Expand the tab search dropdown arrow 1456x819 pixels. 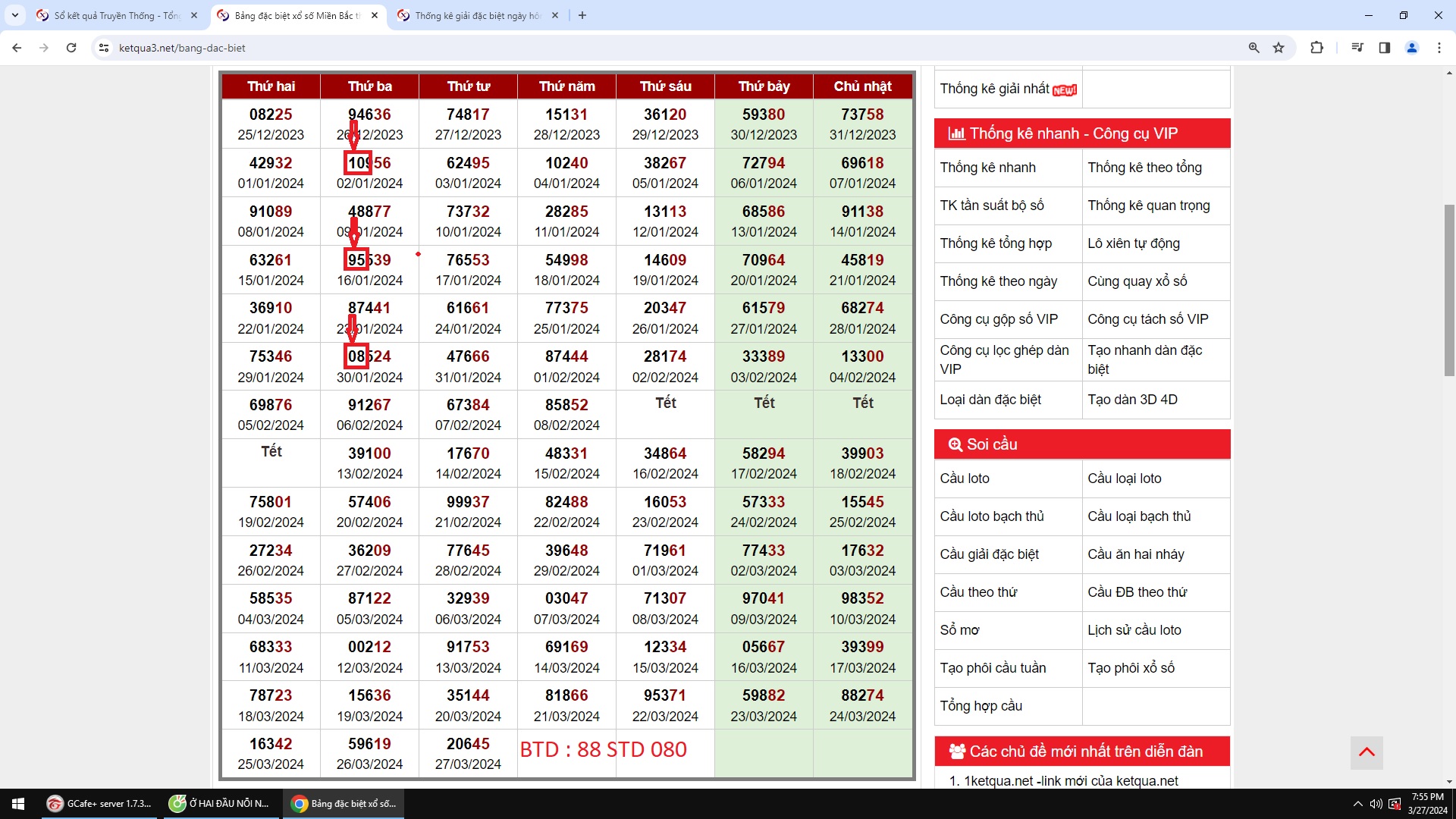(x=14, y=15)
